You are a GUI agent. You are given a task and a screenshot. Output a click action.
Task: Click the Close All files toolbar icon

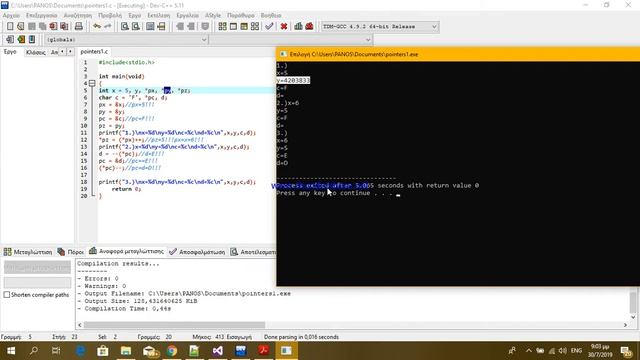coord(64,27)
